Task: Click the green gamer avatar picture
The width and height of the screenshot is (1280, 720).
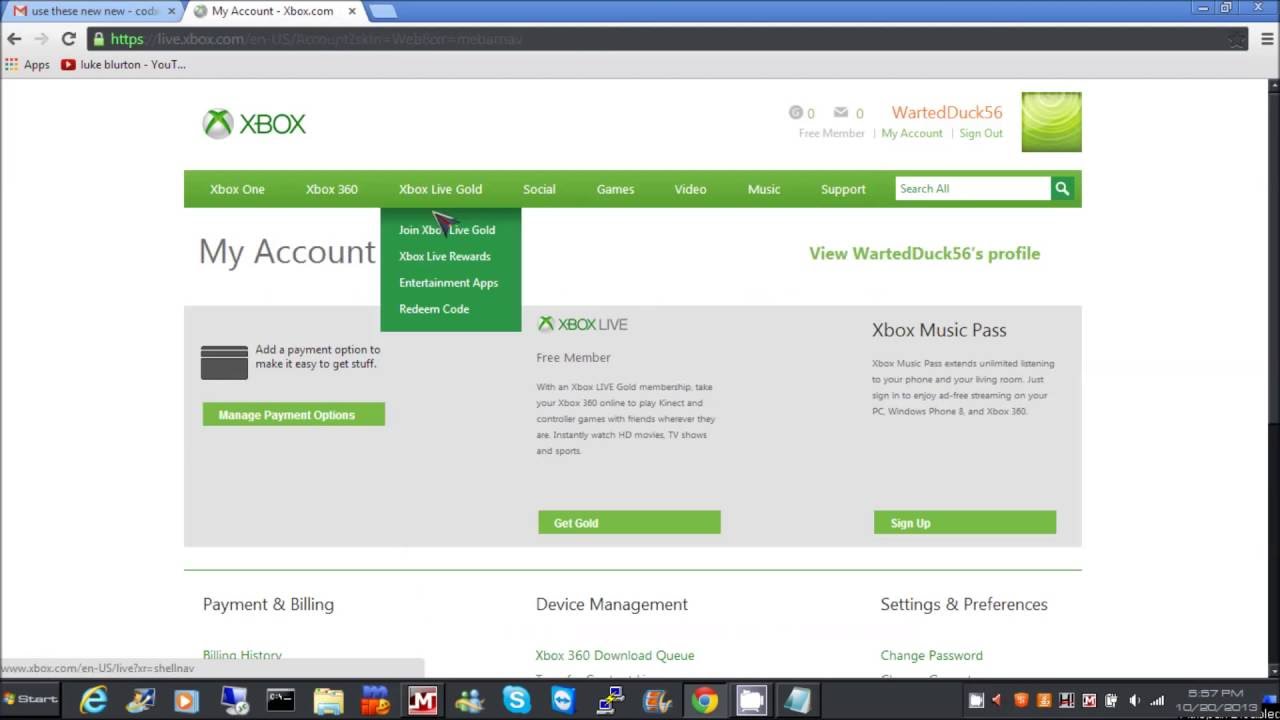Action: (x=1051, y=122)
